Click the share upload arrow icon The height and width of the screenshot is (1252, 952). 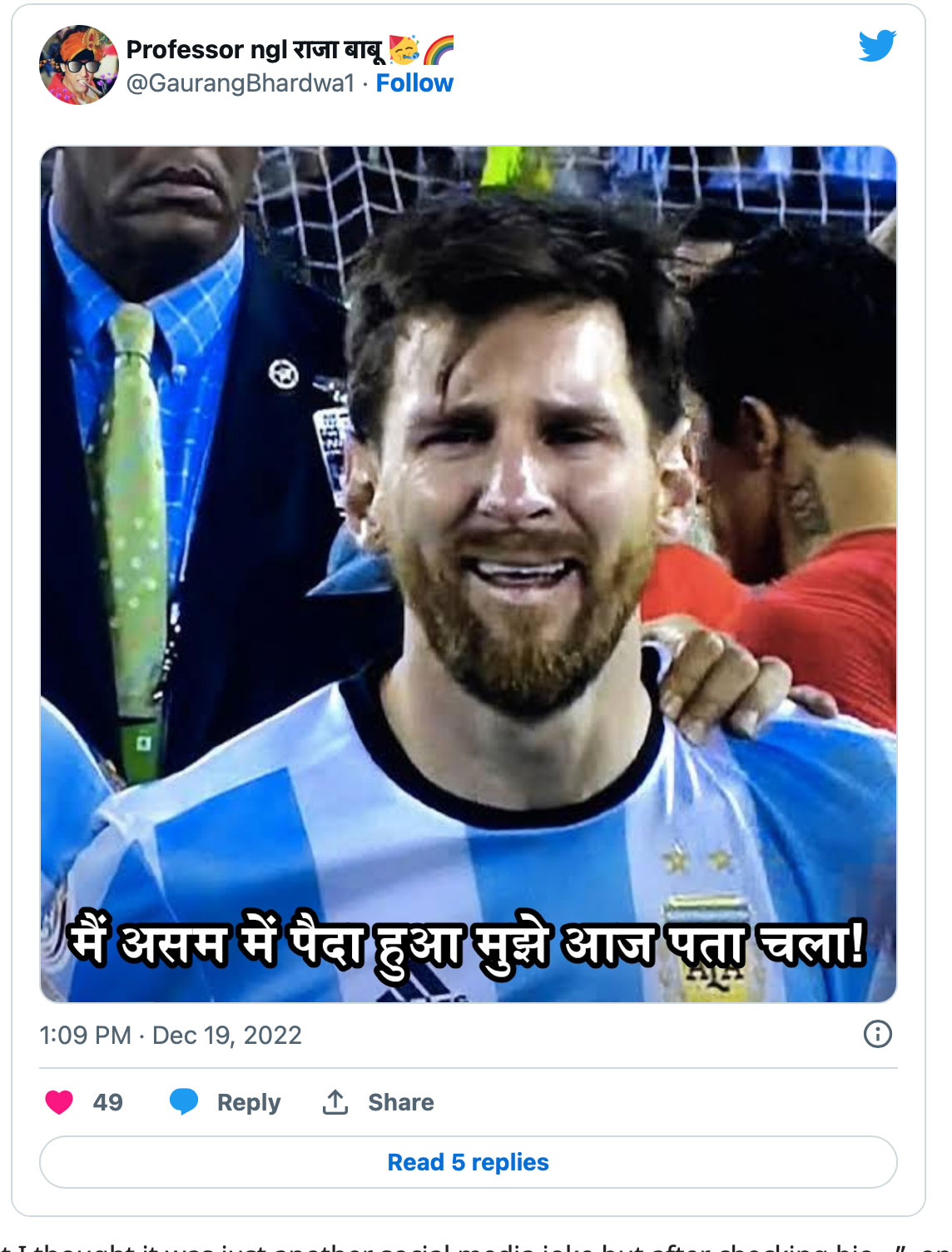[x=335, y=1101]
